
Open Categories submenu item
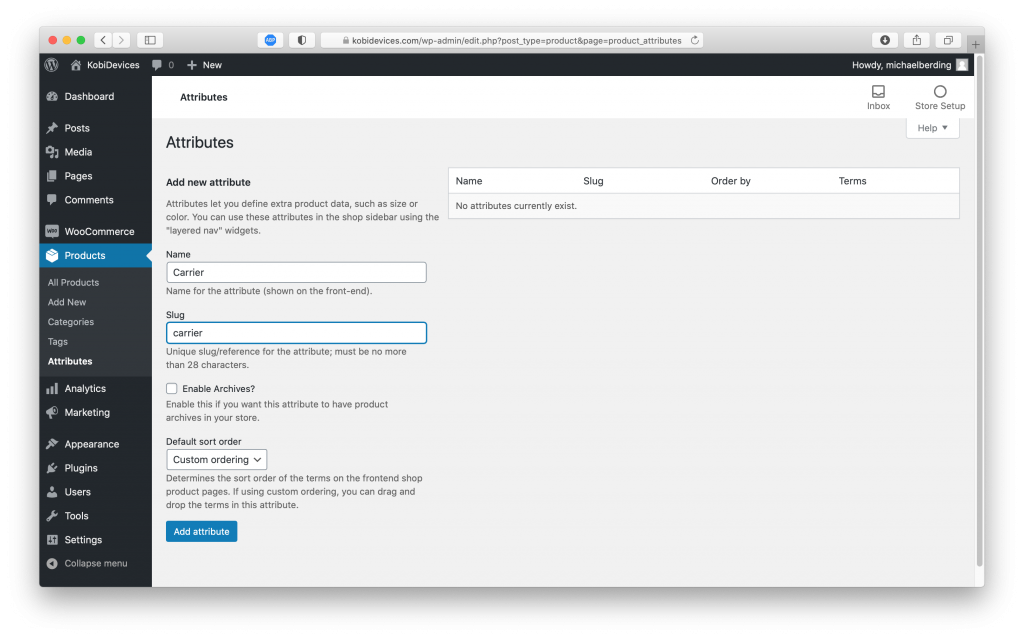pyautogui.click(x=71, y=322)
